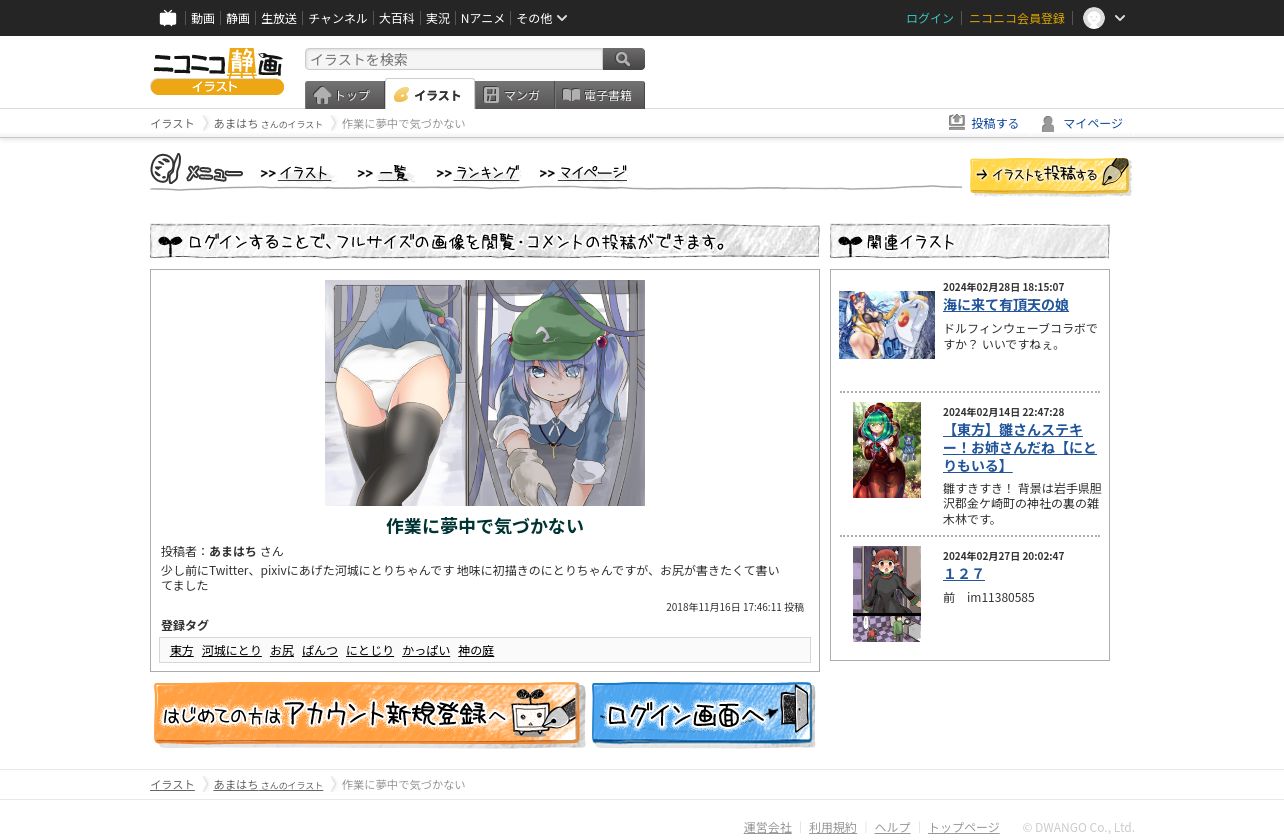Click イラスト in the bottom breadcrumb
Viewport: 1284px width, 840px height.
[172, 785]
